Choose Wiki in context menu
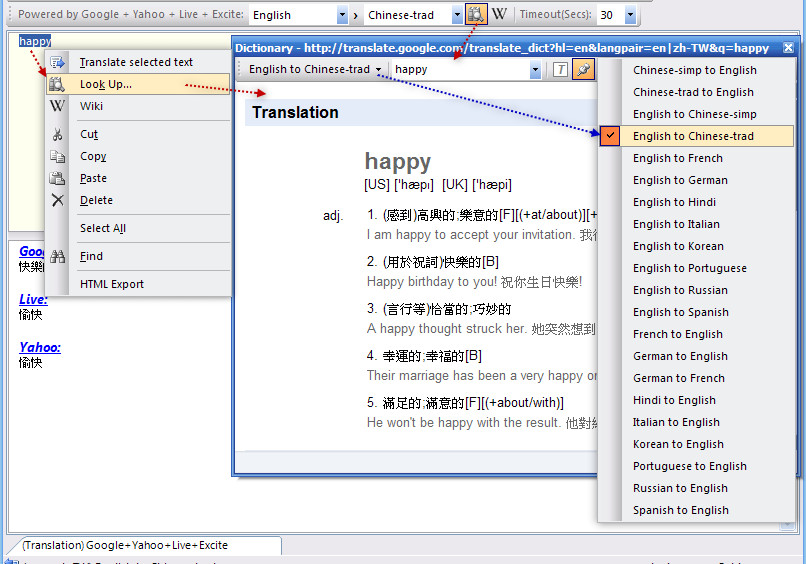 tap(138, 106)
